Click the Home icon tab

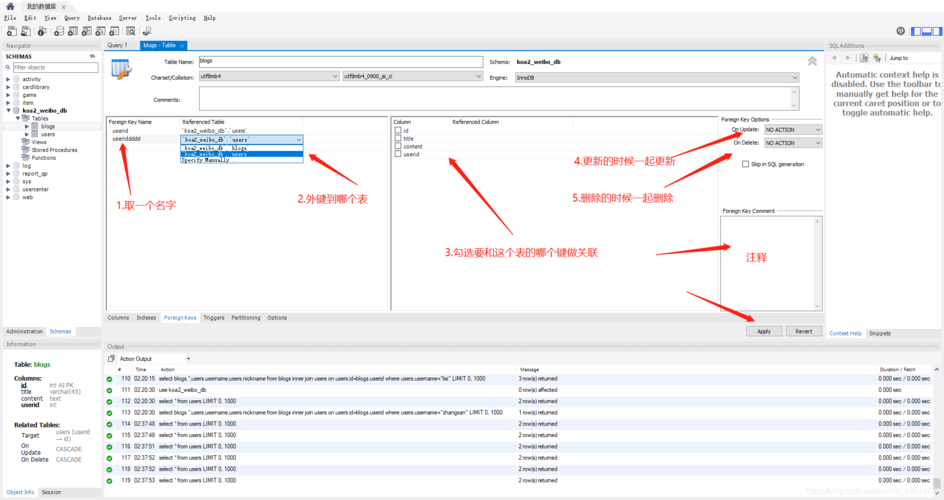click(x=10, y=6)
